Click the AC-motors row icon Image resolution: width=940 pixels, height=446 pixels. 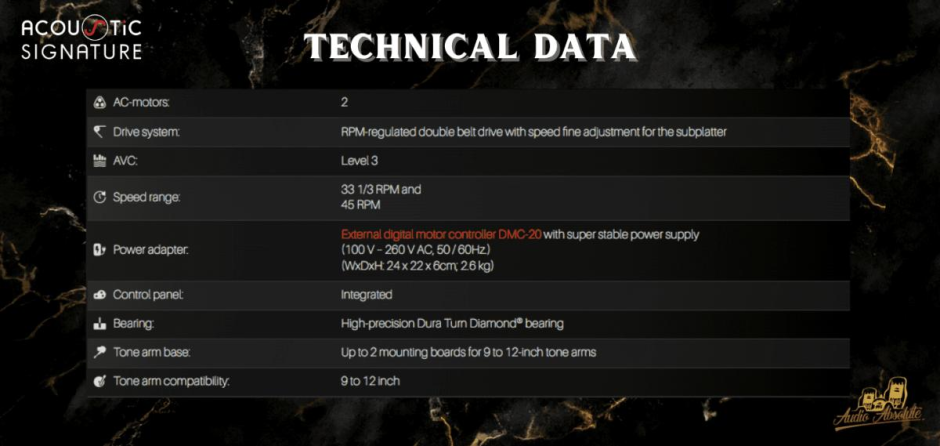click(99, 103)
